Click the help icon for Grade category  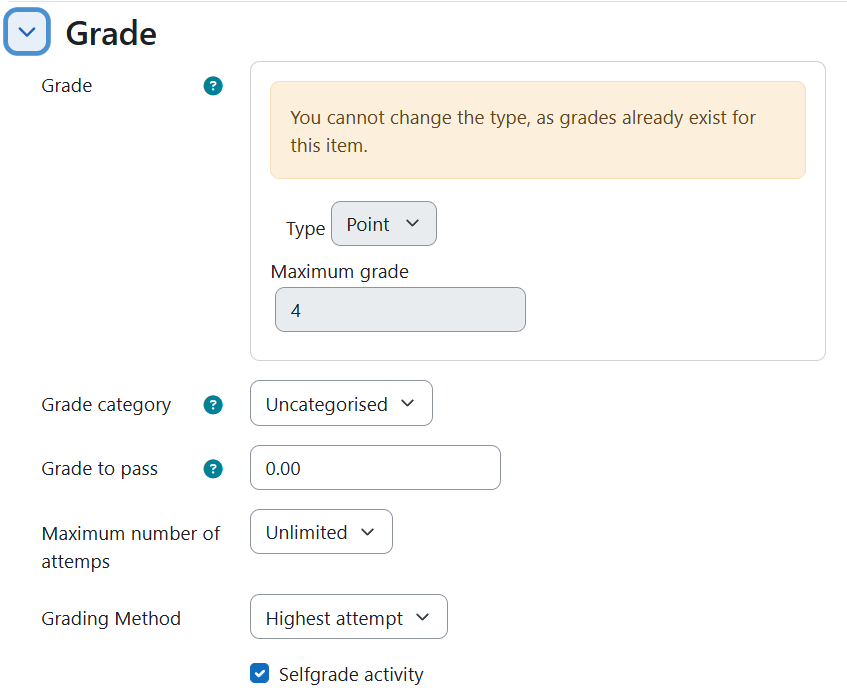(x=213, y=405)
